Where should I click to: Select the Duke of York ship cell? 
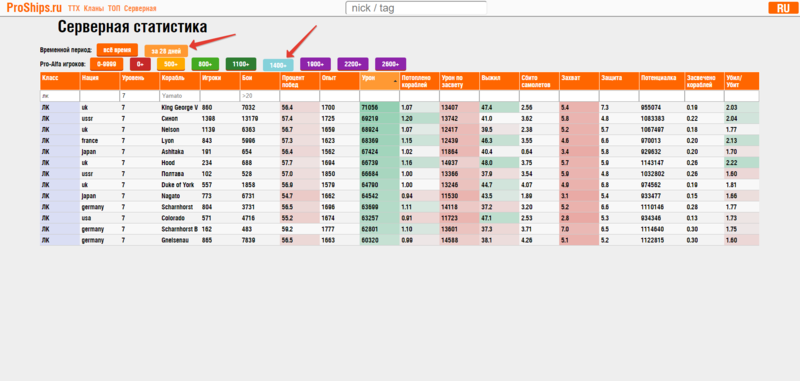[x=180, y=185]
